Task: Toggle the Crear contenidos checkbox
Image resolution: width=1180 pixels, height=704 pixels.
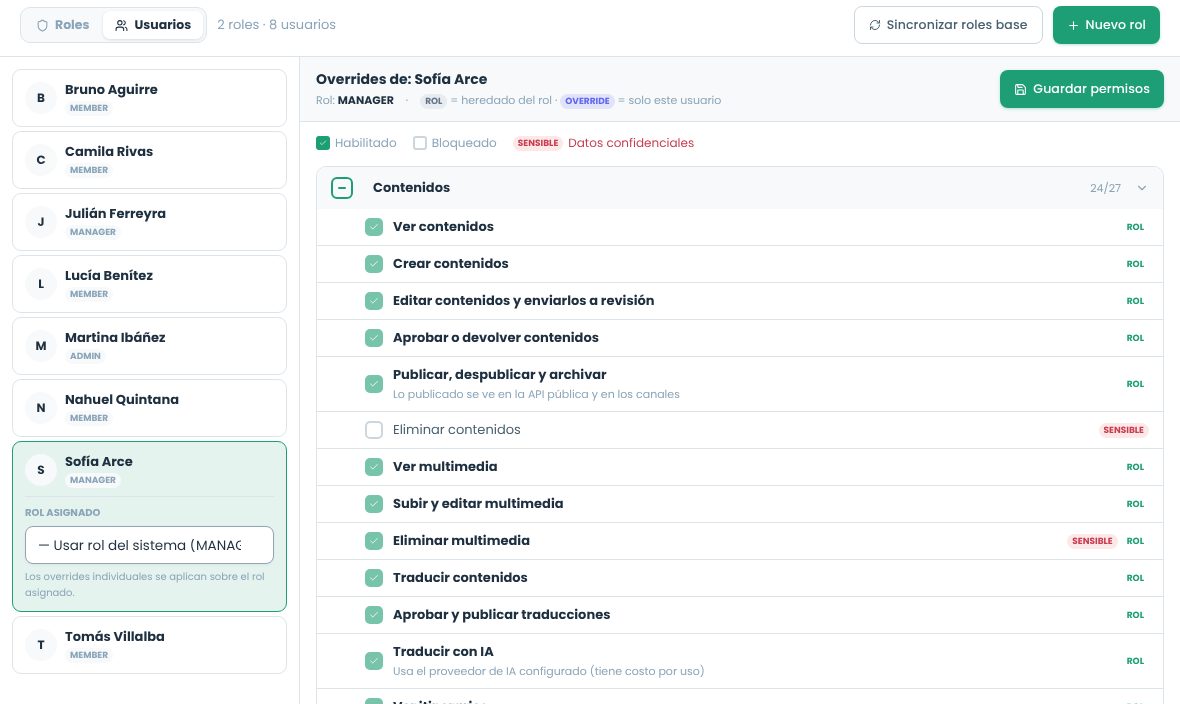Action: [x=374, y=264]
